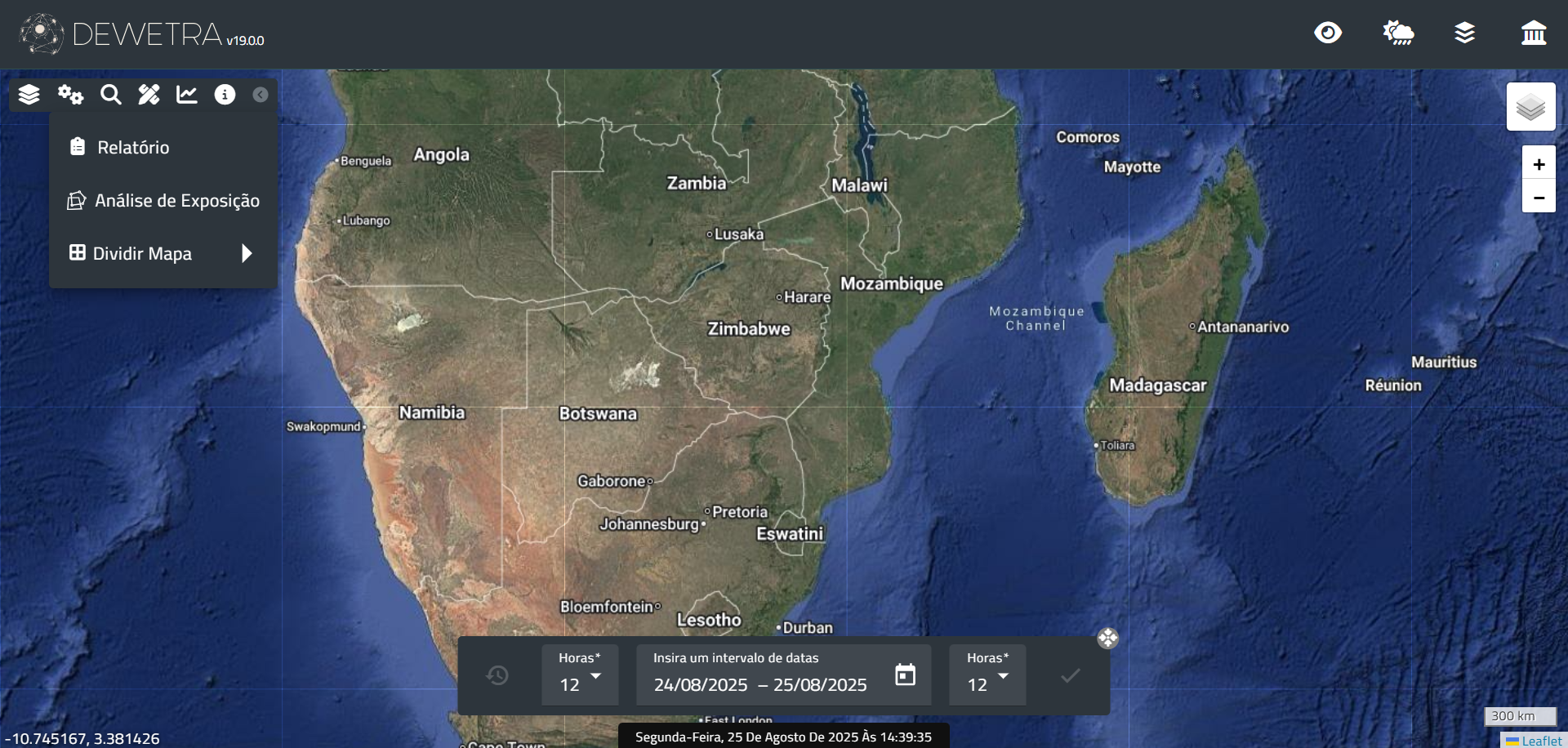Viewport: 1568px width, 748px height.
Task: Zoom out the map with minus button
Action: click(1539, 198)
